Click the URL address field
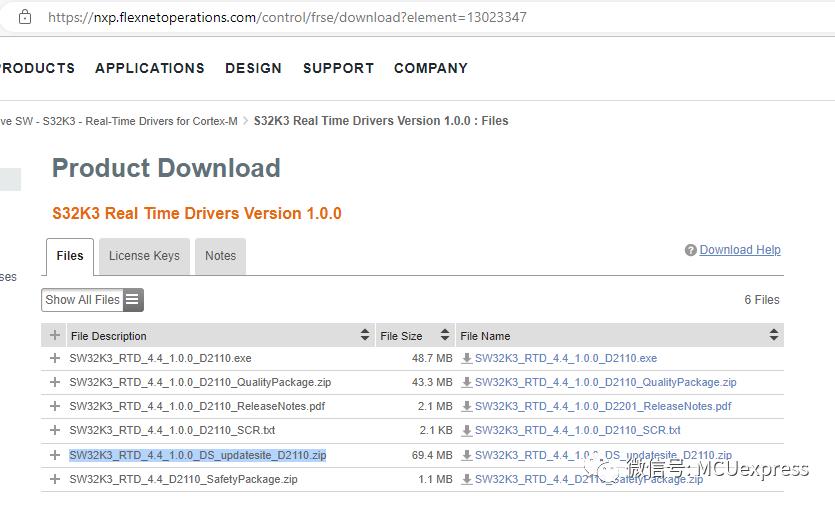This screenshot has height=507, width=835. click(288, 17)
